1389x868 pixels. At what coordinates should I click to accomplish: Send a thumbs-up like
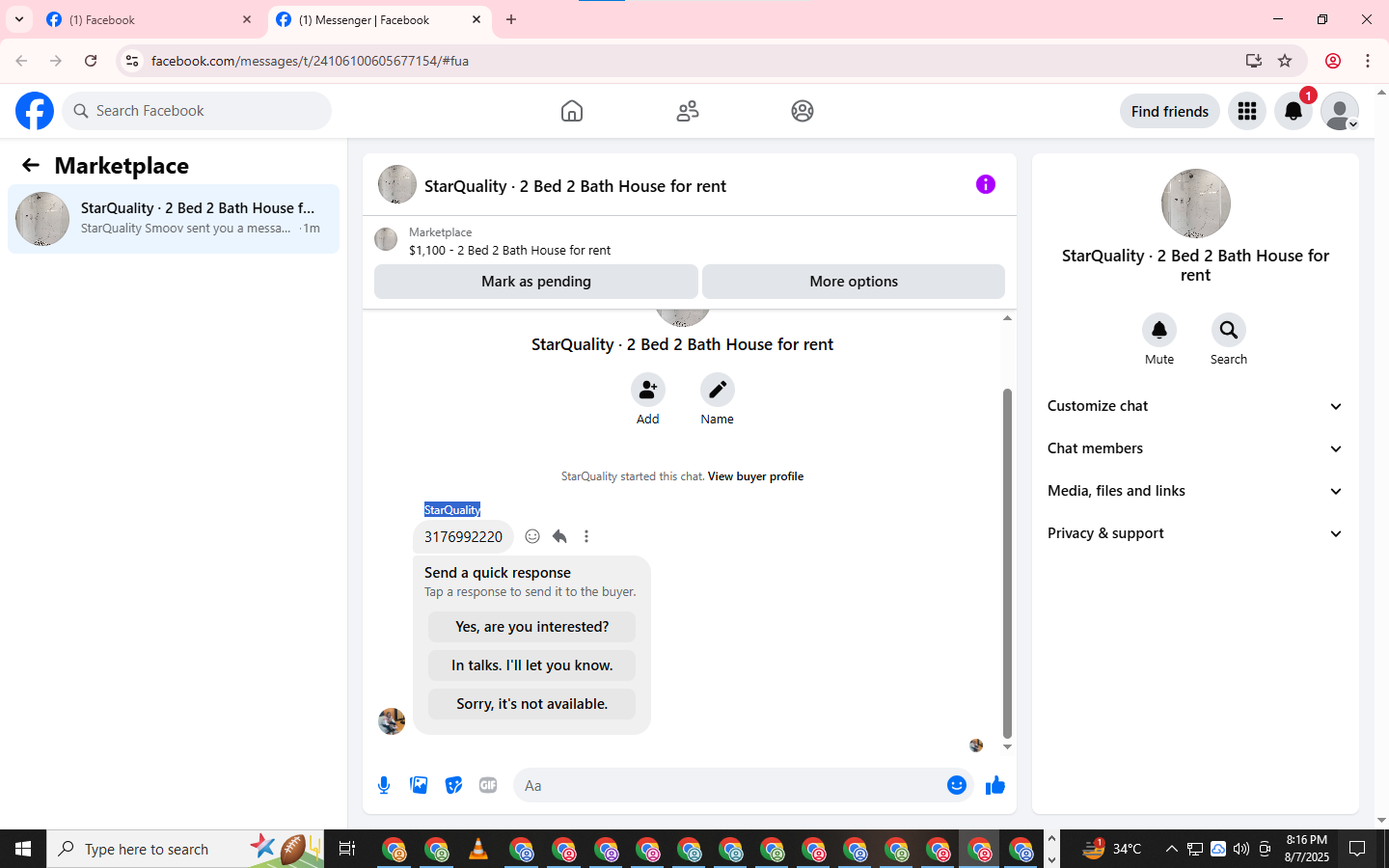[995, 785]
